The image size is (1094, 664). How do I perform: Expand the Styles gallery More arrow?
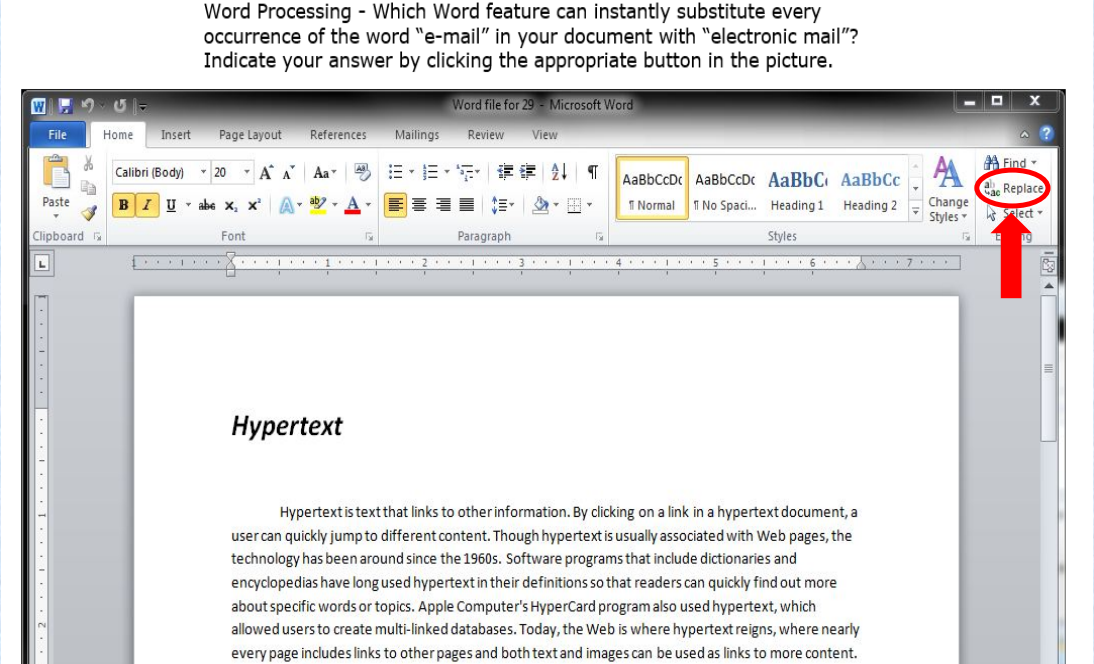915,212
